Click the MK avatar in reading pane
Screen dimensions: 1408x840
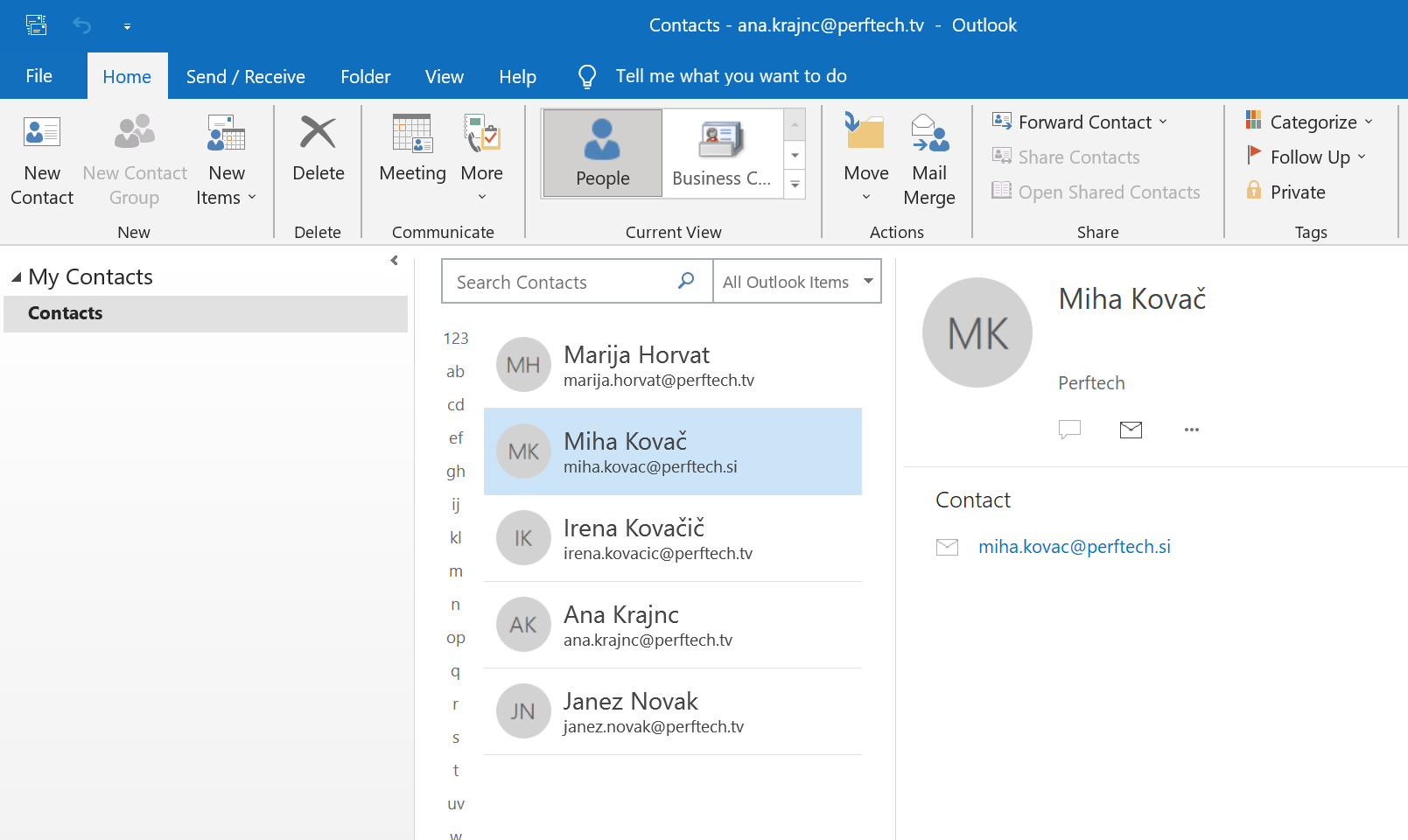pyautogui.click(x=977, y=332)
